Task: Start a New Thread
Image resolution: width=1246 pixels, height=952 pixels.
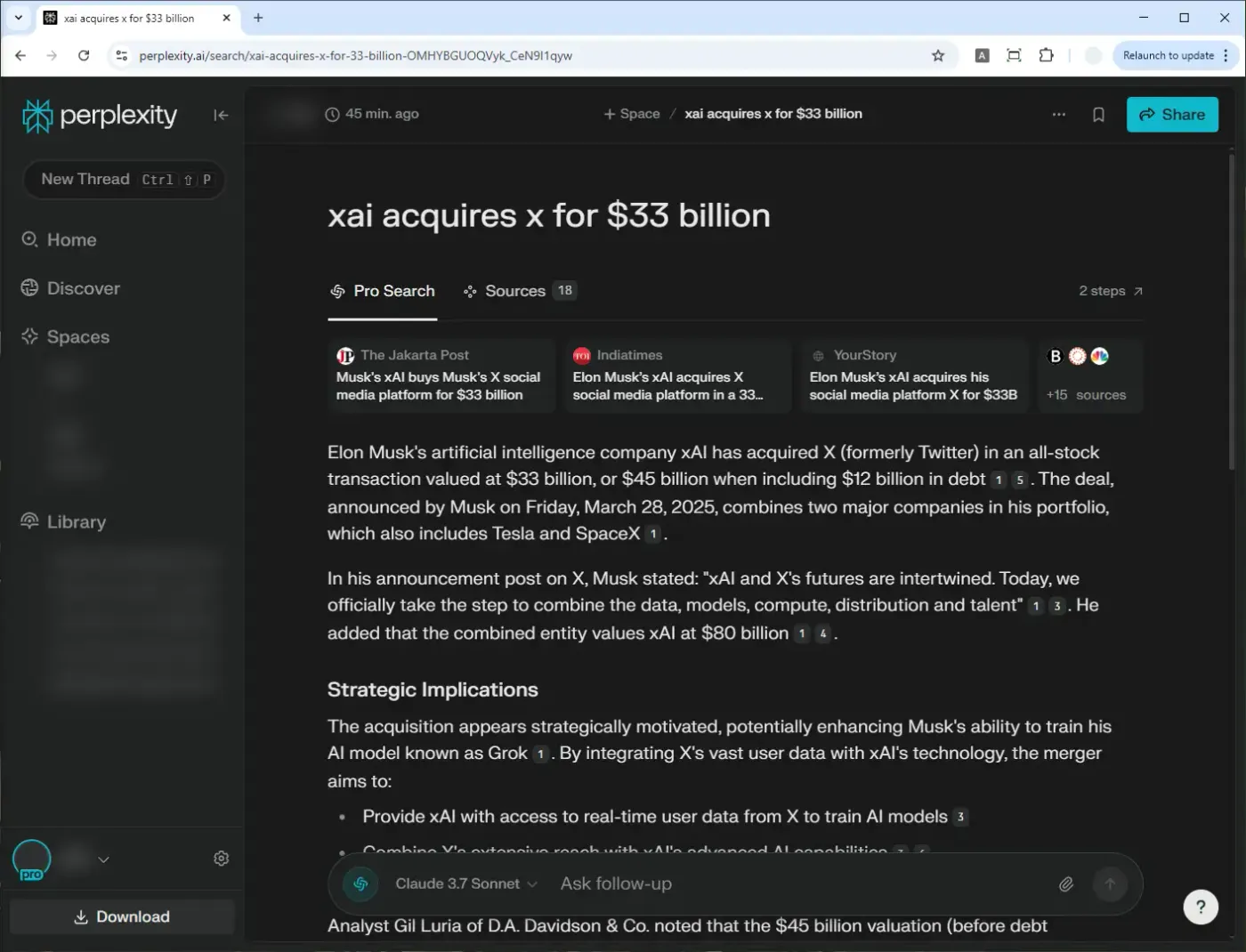Action: click(x=124, y=180)
